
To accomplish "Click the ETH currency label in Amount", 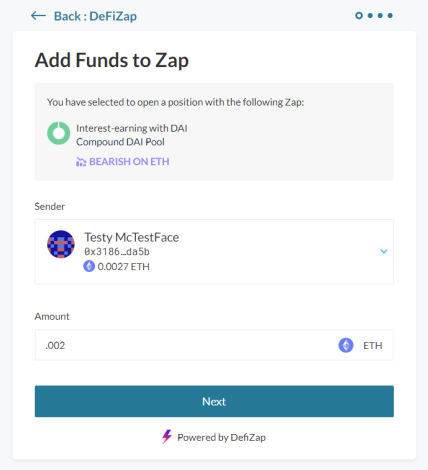I will coord(373,346).
